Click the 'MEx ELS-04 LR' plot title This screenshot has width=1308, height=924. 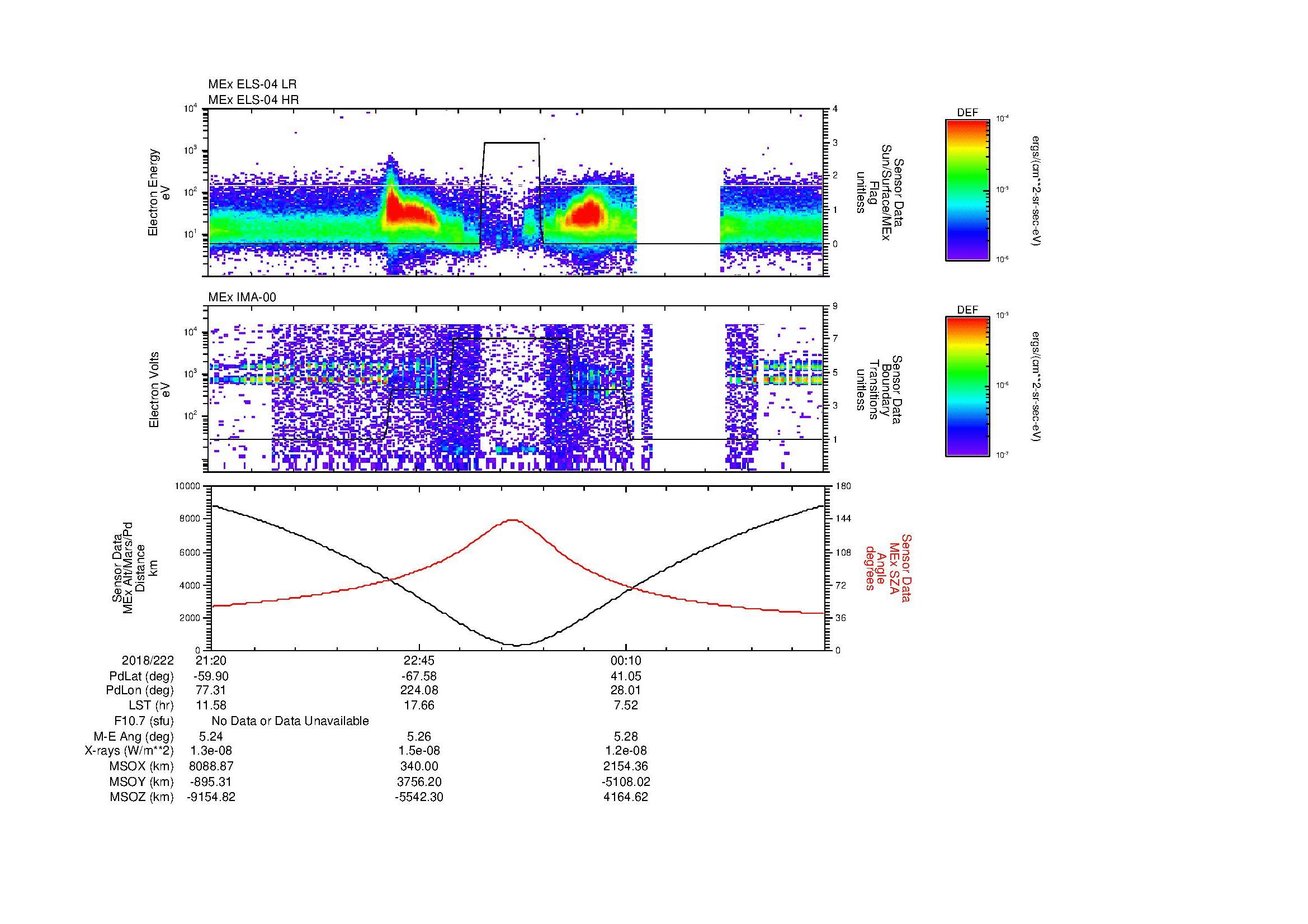click(x=252, y=84)
